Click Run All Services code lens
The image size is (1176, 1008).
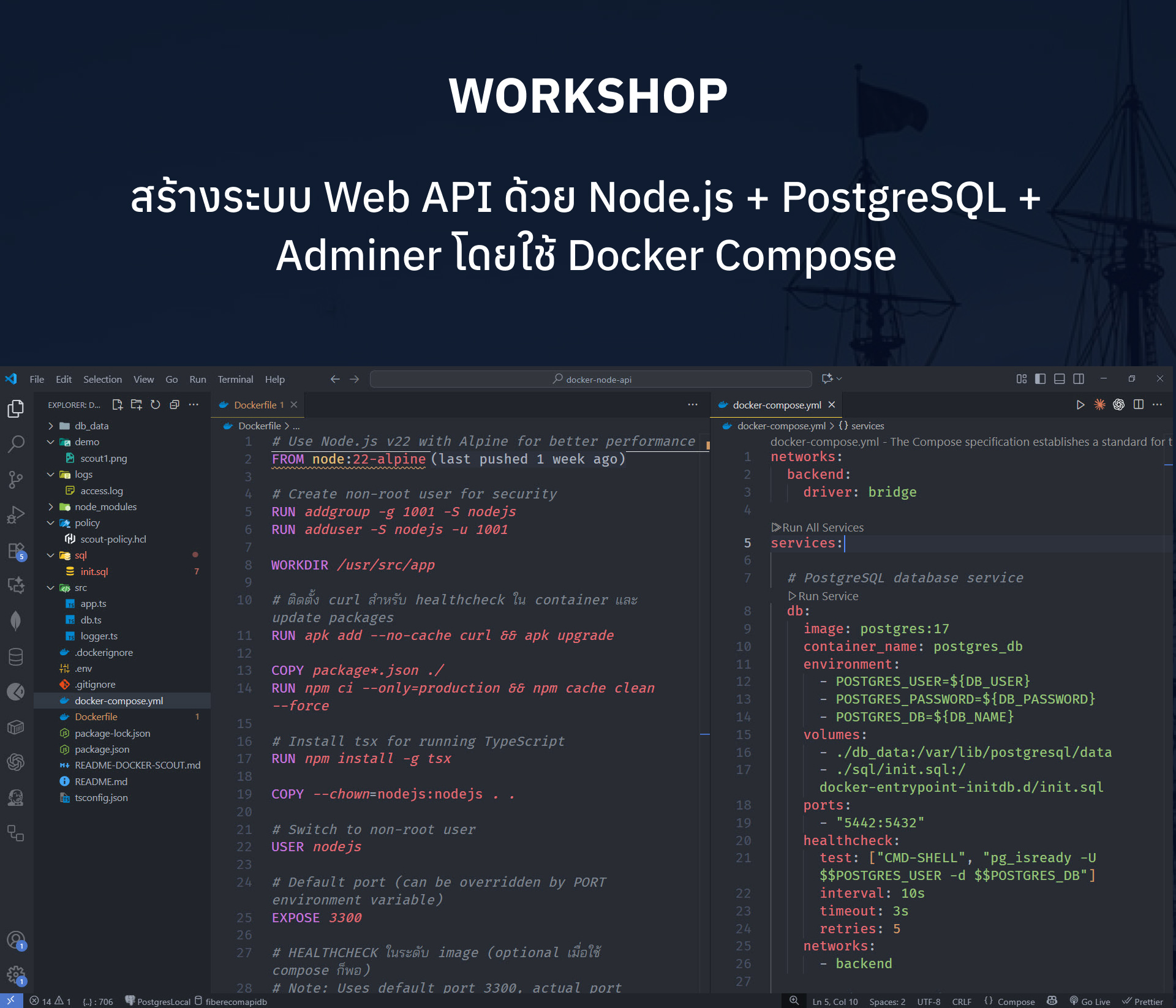point(822,527)
